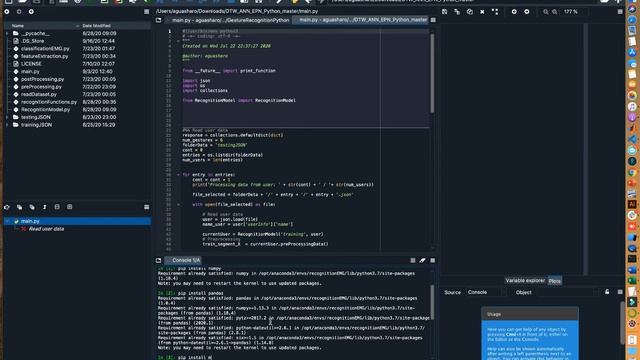Expand the trainingJSON folder
Screen dimensions: 640x360
7,125
